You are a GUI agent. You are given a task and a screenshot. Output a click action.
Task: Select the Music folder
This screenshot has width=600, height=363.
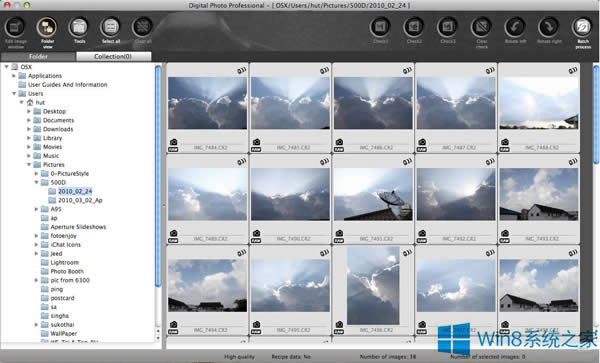(51, 156)
